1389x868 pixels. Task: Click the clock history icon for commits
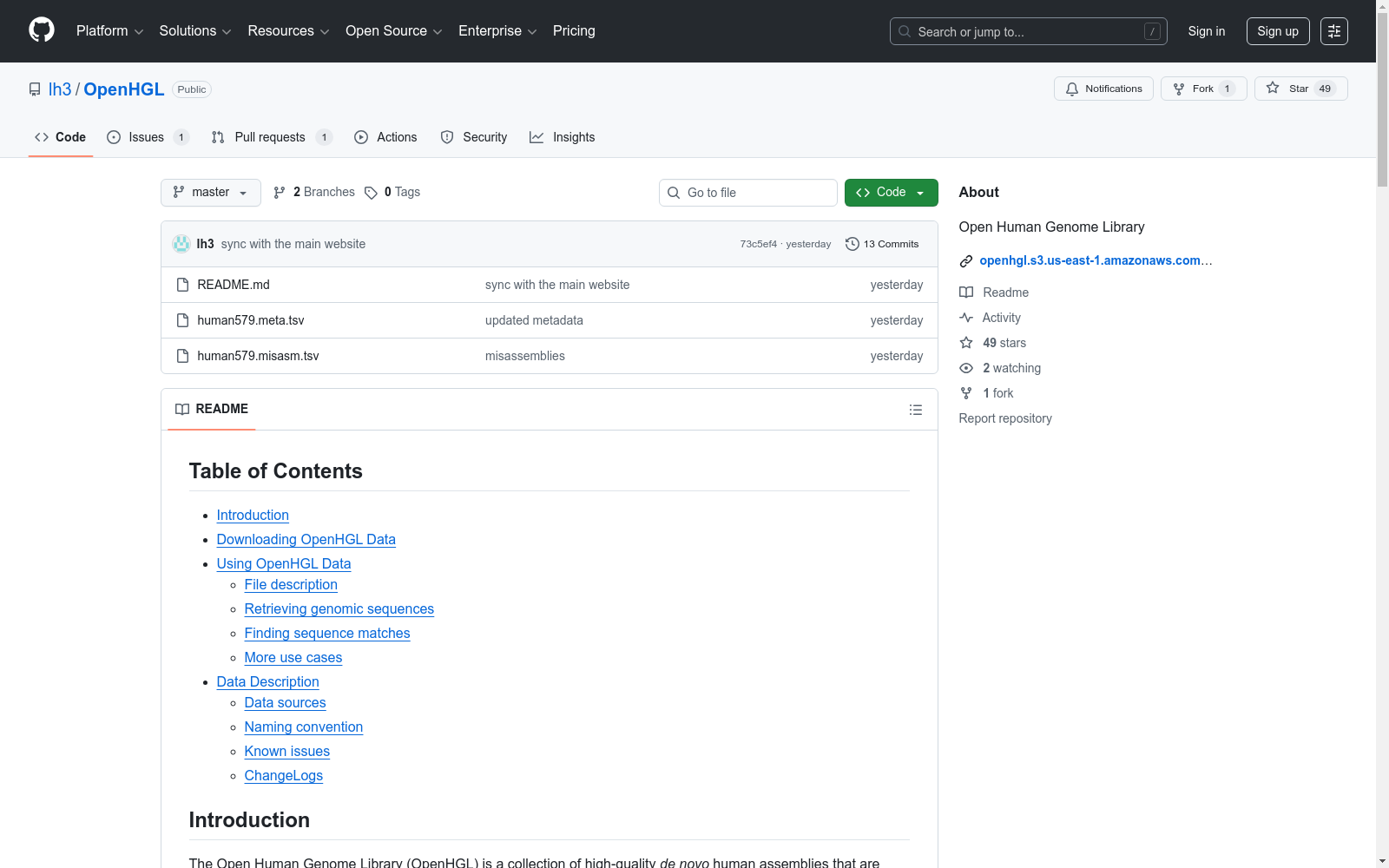(852, 244)
